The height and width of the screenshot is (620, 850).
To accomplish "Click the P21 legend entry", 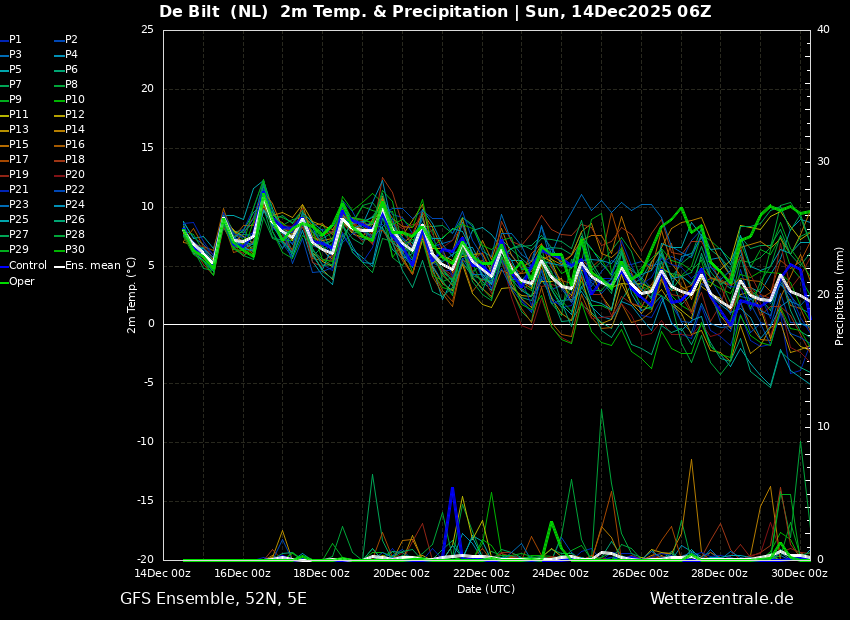I will 19,190.
